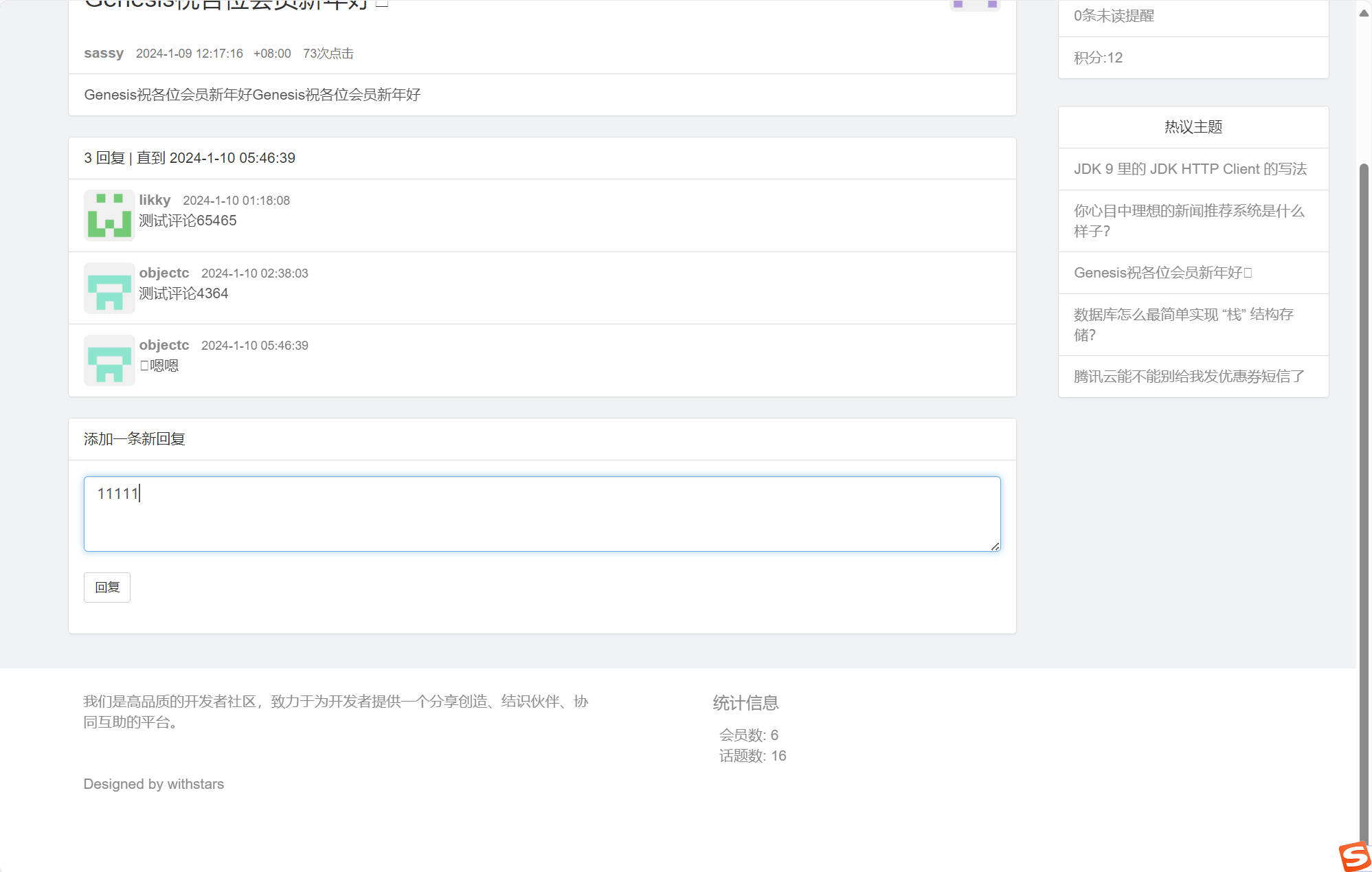Click the purple avatar beside the topic title
1372x872 pixels.
(x=975, y=4)
